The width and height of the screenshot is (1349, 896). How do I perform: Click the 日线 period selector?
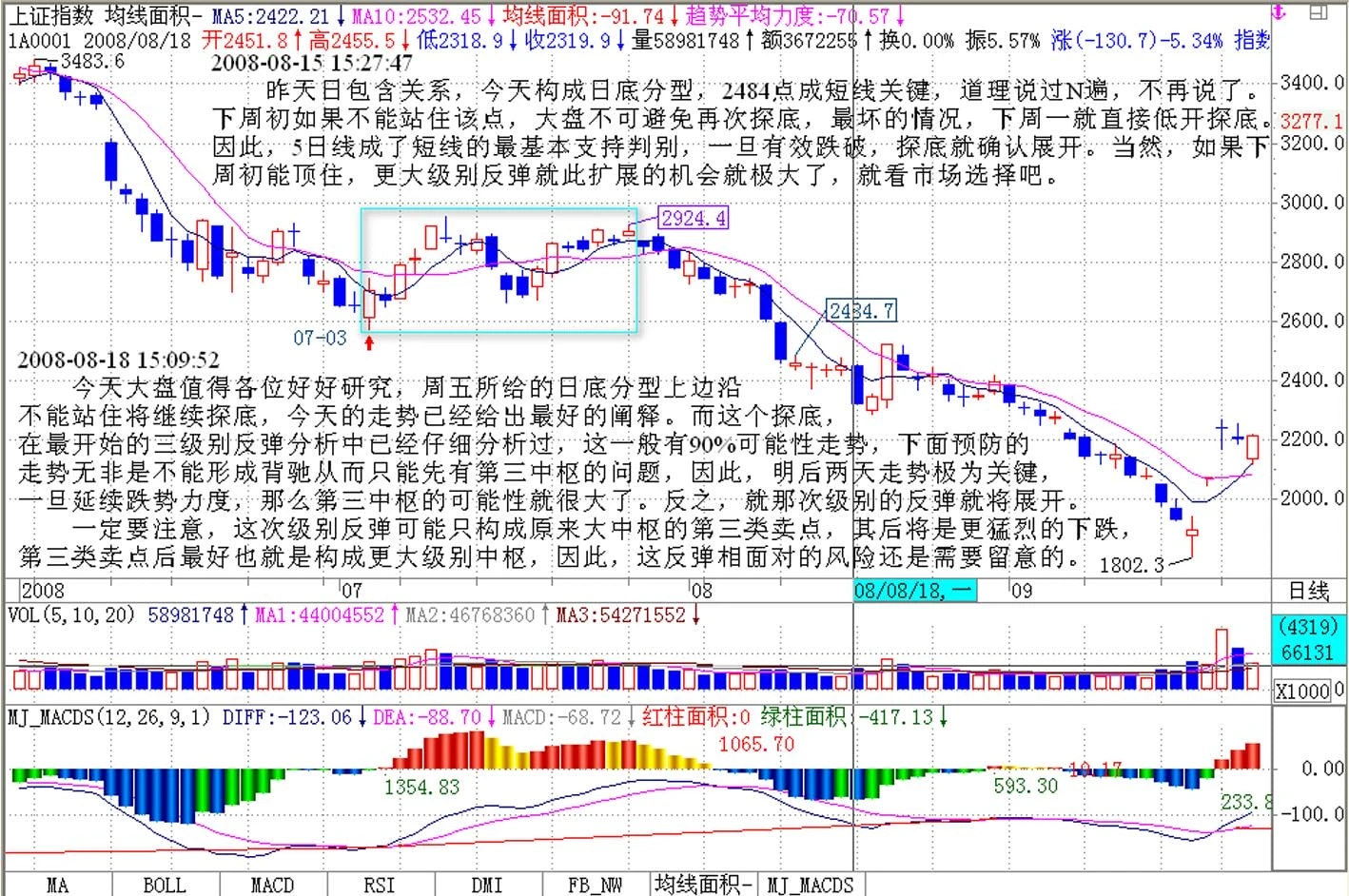tap(1308, 591)
